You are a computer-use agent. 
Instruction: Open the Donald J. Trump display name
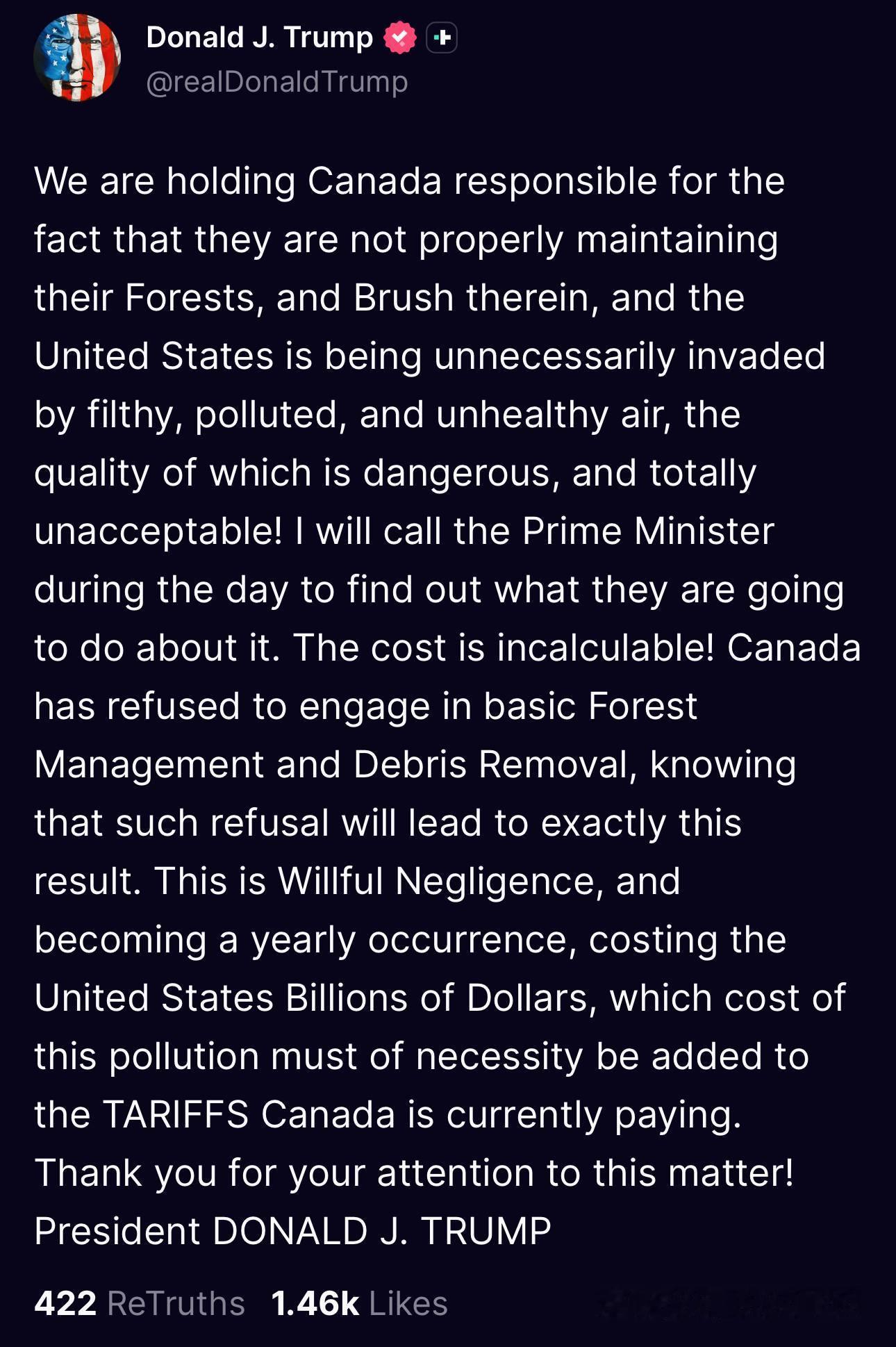(x=260, y=38)
